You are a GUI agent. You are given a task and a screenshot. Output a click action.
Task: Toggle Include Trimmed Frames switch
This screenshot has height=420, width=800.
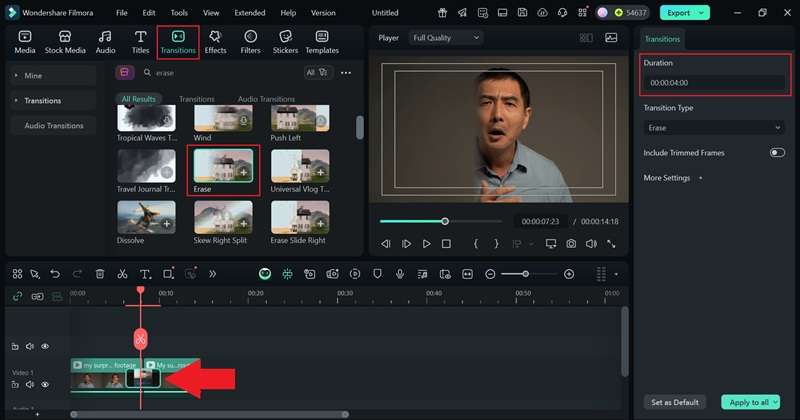click(776, 153)
